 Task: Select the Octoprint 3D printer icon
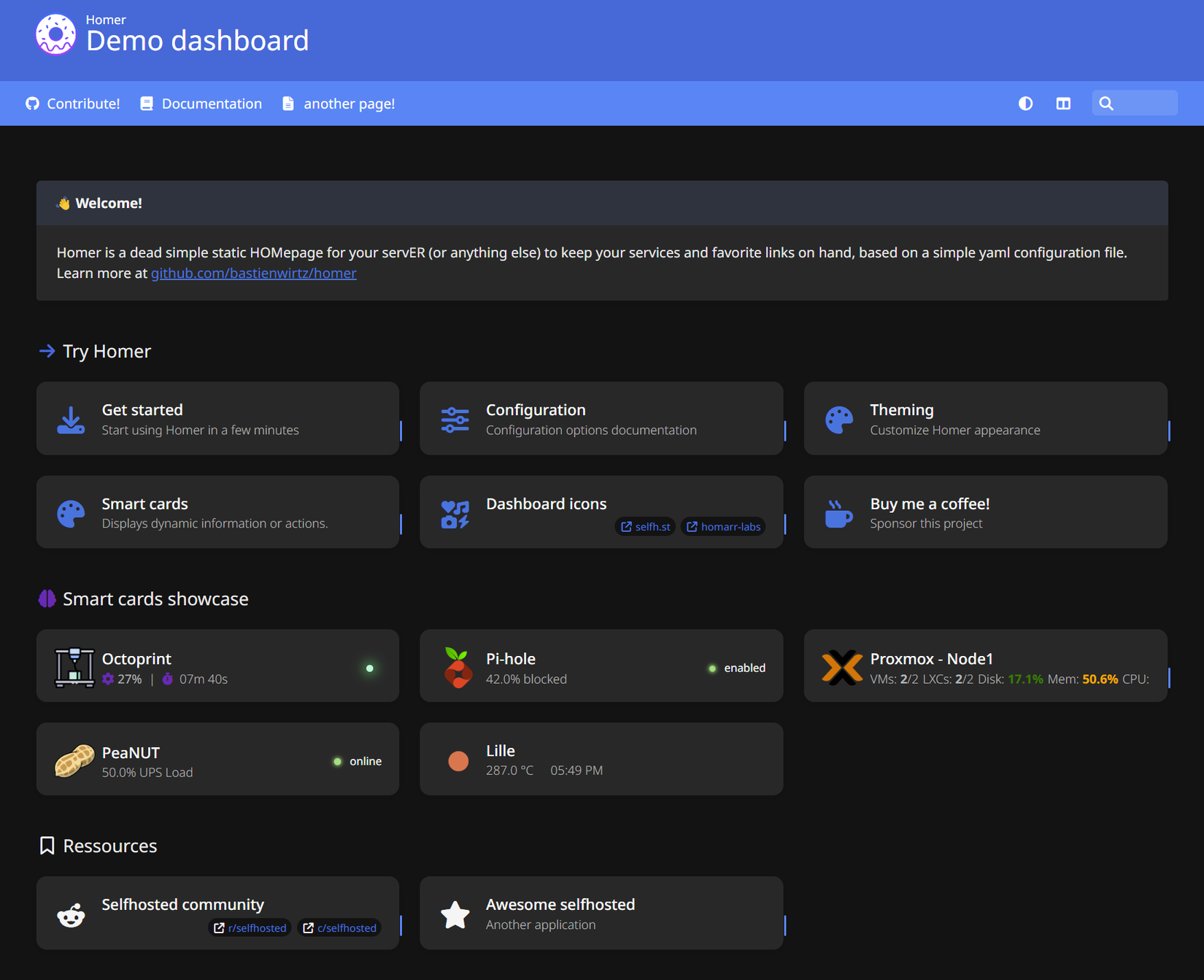coord(75,665)
